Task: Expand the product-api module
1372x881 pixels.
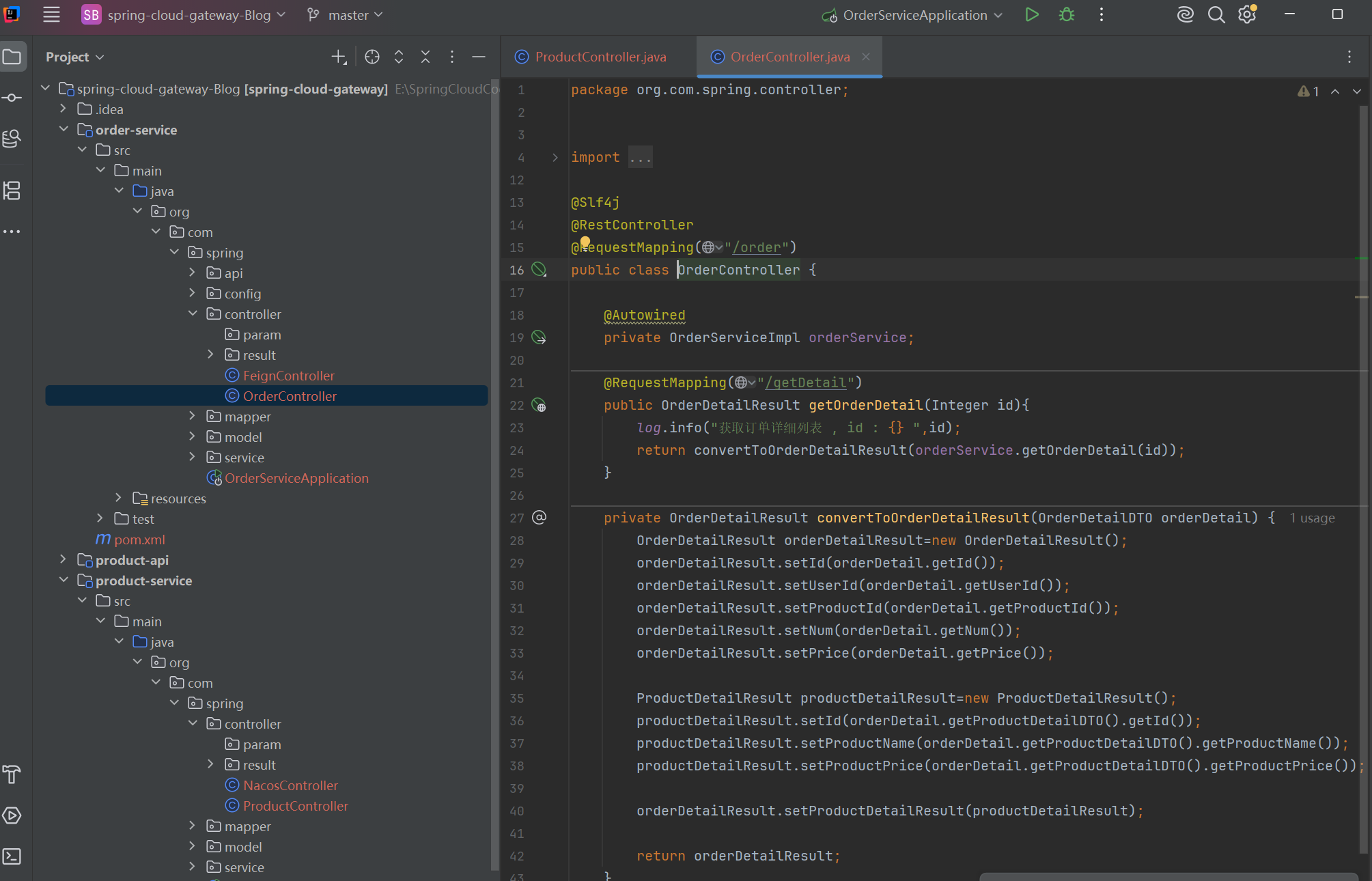Action: [x=63, y=559]
